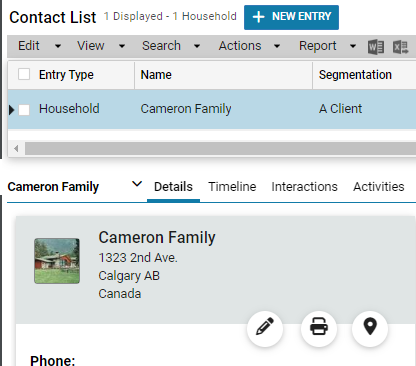Click the New Entry button
416x366 pixels.
click(x=291, y=17)
